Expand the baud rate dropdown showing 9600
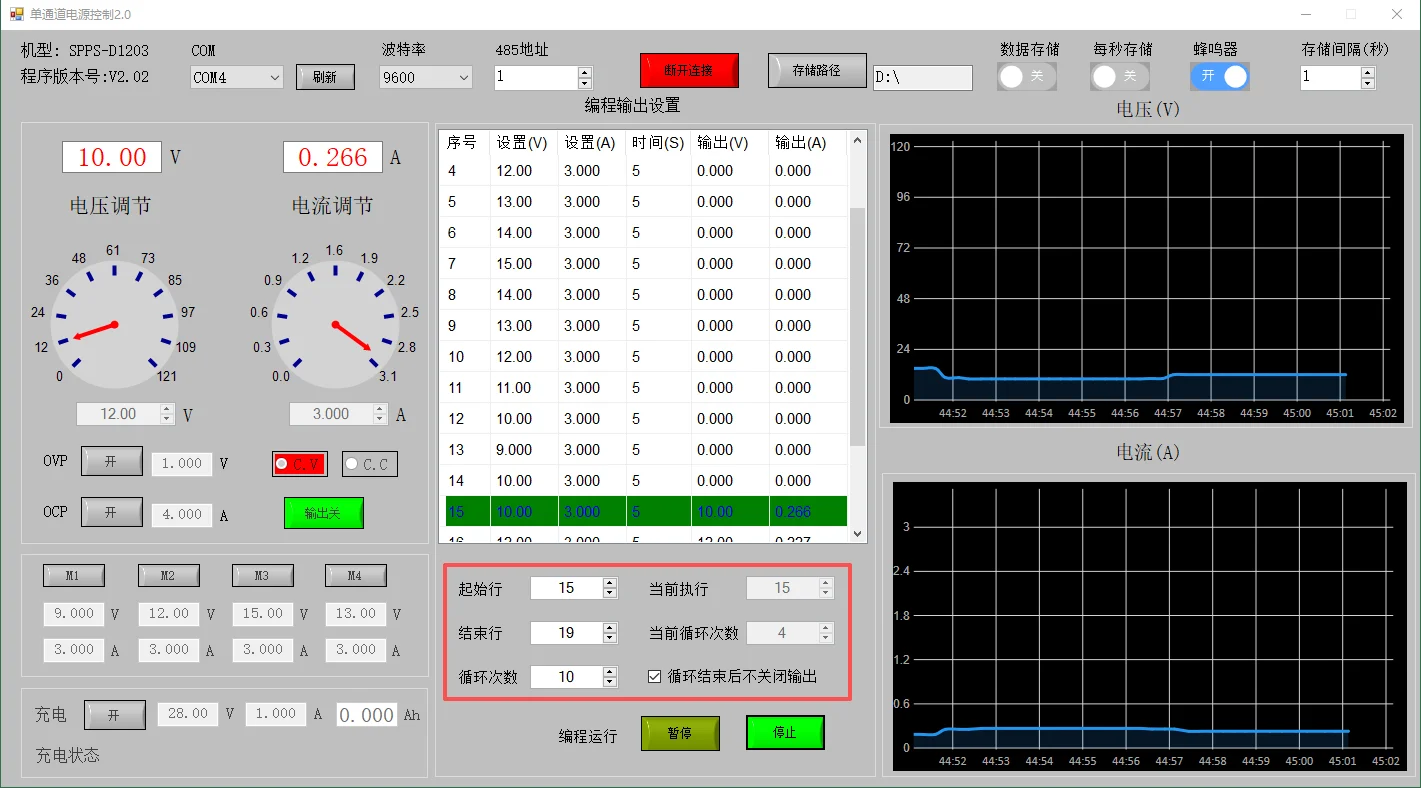This screenshot has width=1421, height=788. point(426,77)
